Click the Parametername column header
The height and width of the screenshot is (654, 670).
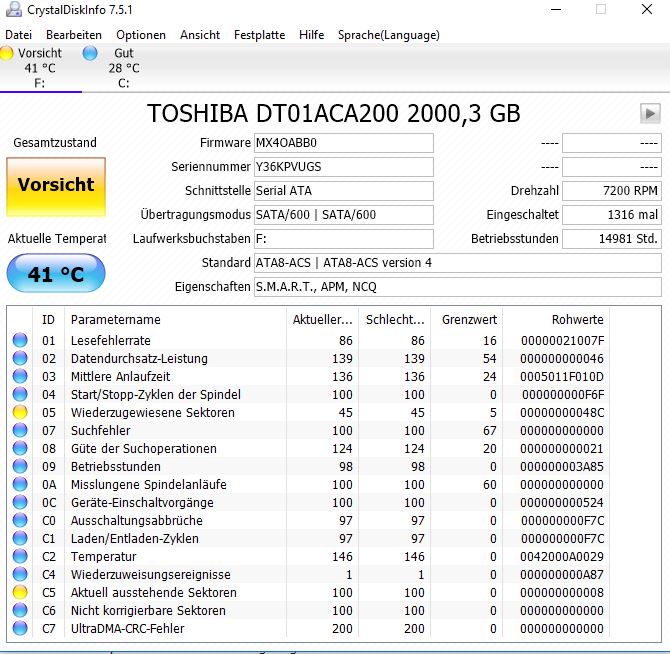(175, 320)
